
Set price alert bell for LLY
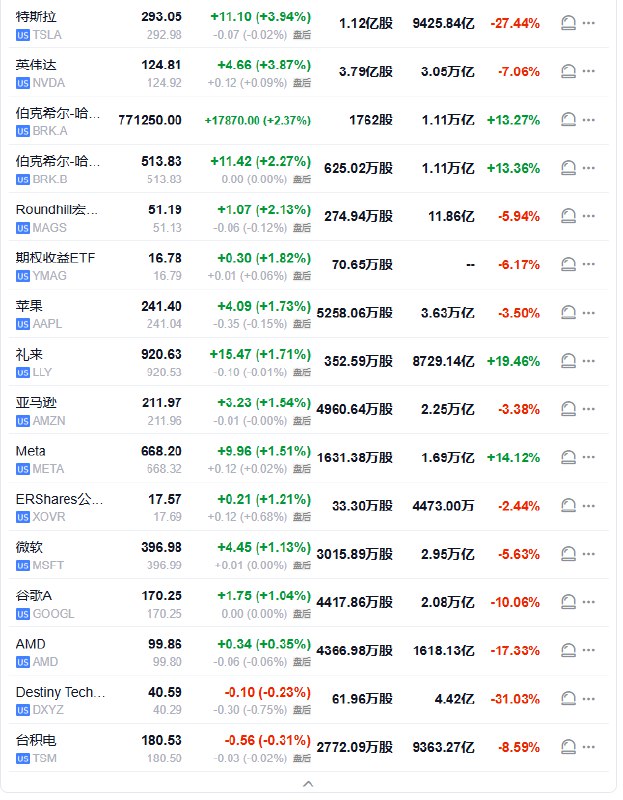click(568, 361)
